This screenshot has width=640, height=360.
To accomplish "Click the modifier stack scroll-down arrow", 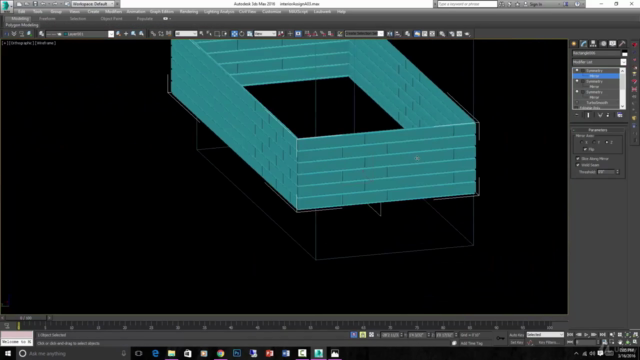I will (x=622, y=107).
